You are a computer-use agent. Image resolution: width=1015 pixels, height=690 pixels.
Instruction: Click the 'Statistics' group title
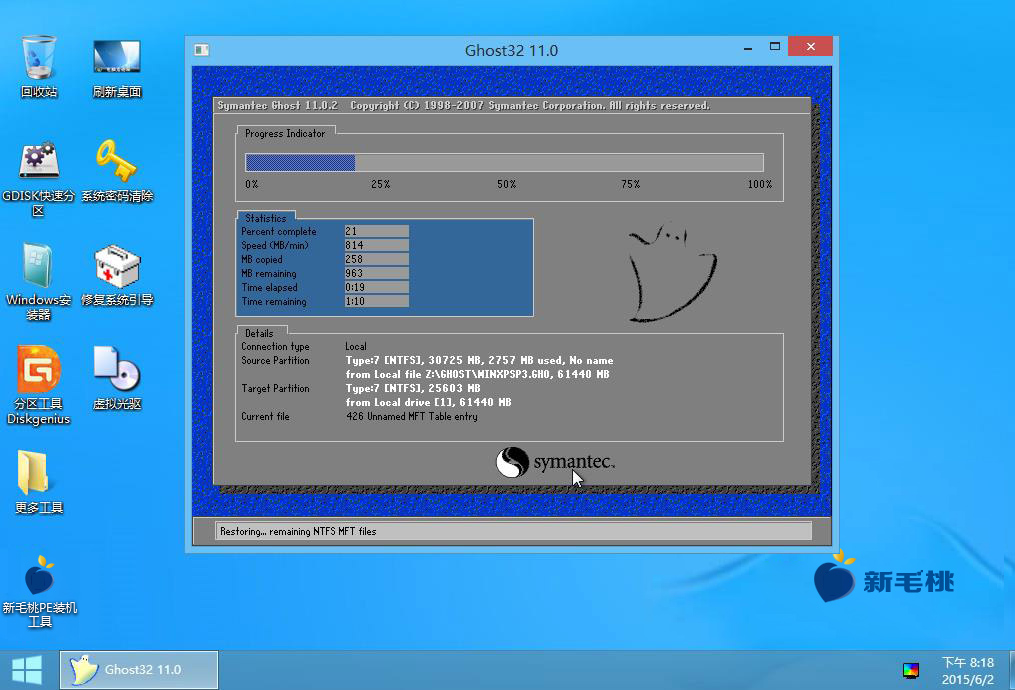point(265,218)
